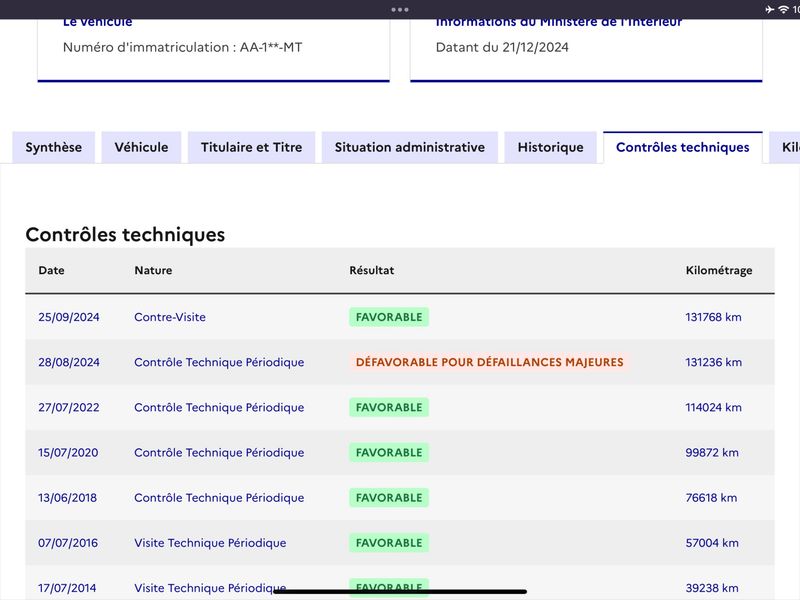Select the Contrôles techniques tab
The height and width of the screenshot is (600, 800).
[x=683, y=147]
